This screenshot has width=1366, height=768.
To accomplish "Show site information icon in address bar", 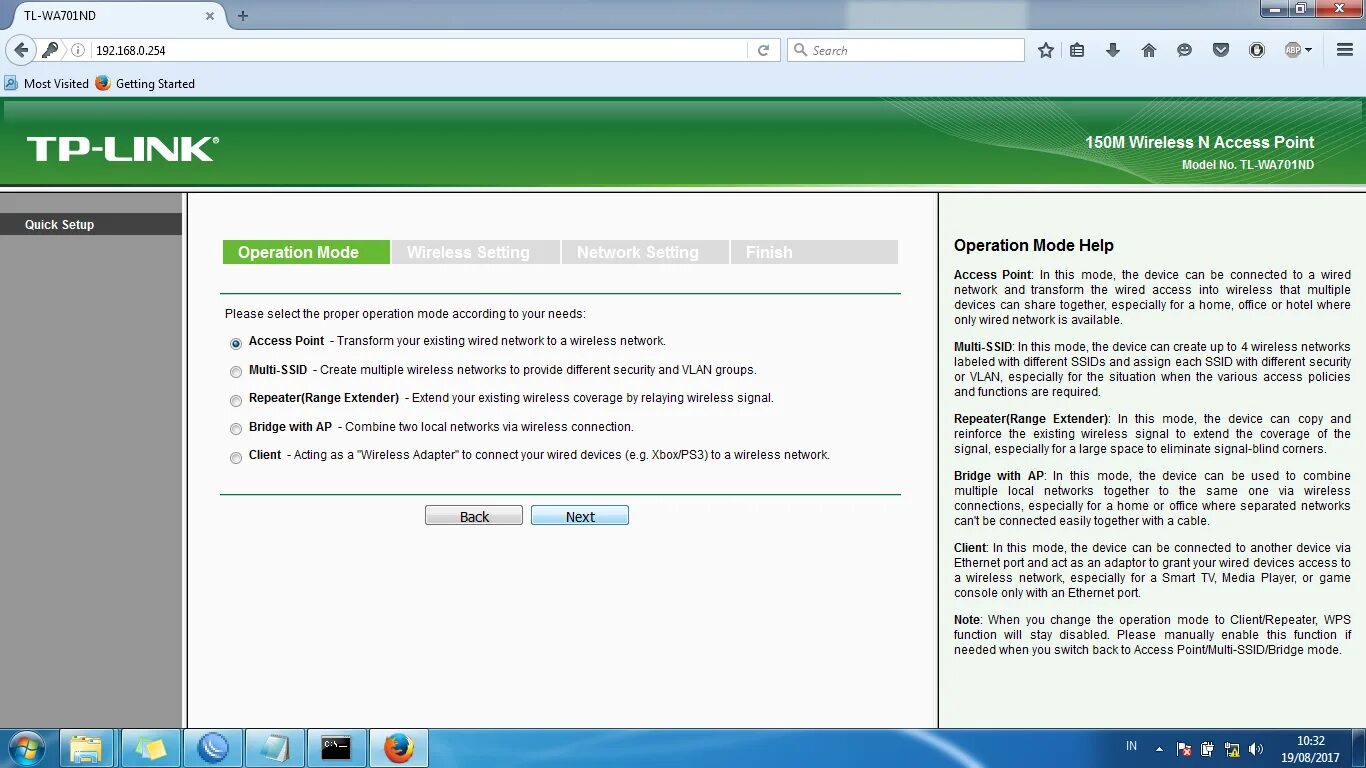I will tap(78, 50).
